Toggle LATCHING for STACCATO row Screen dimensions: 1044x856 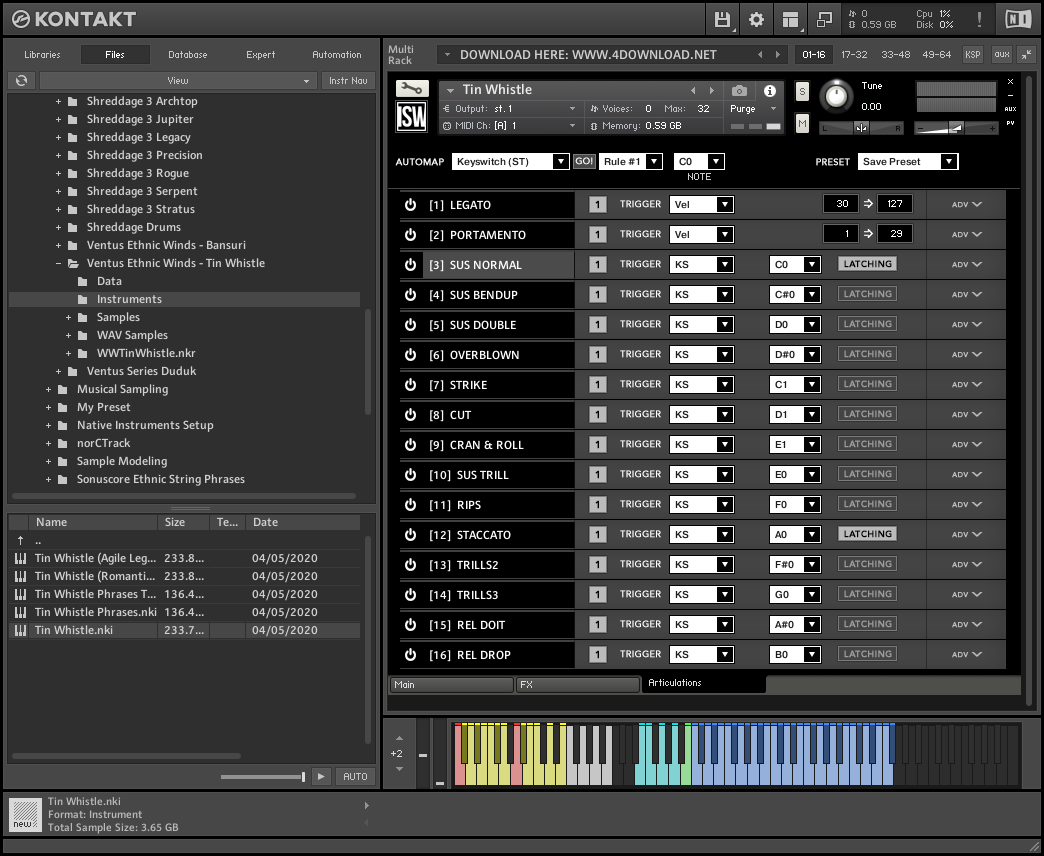(868, 534)
